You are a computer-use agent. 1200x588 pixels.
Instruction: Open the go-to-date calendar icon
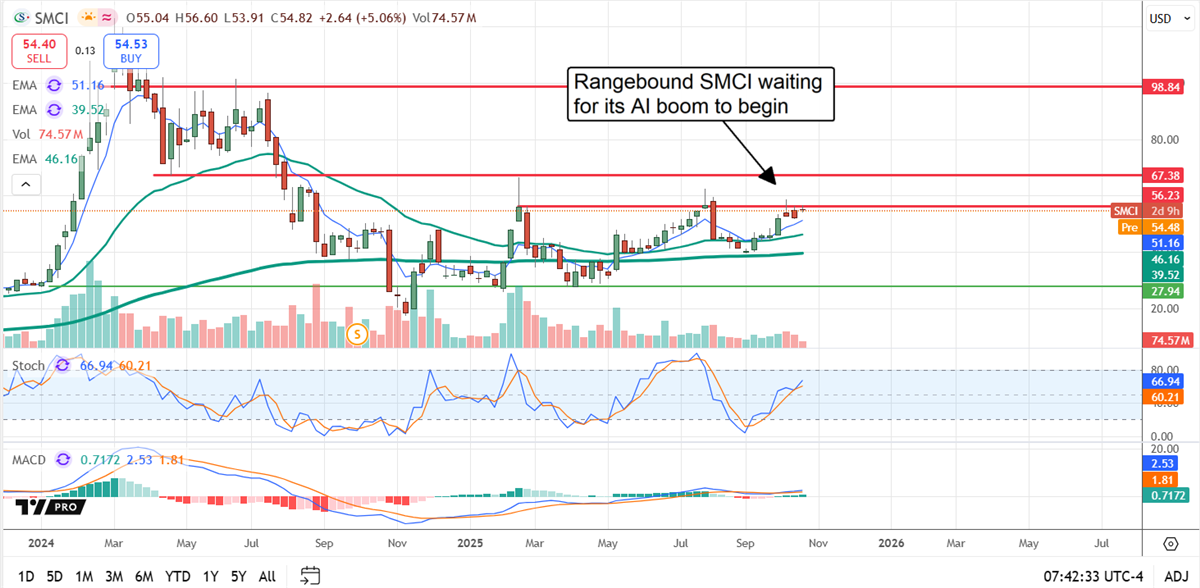(309, 576)
